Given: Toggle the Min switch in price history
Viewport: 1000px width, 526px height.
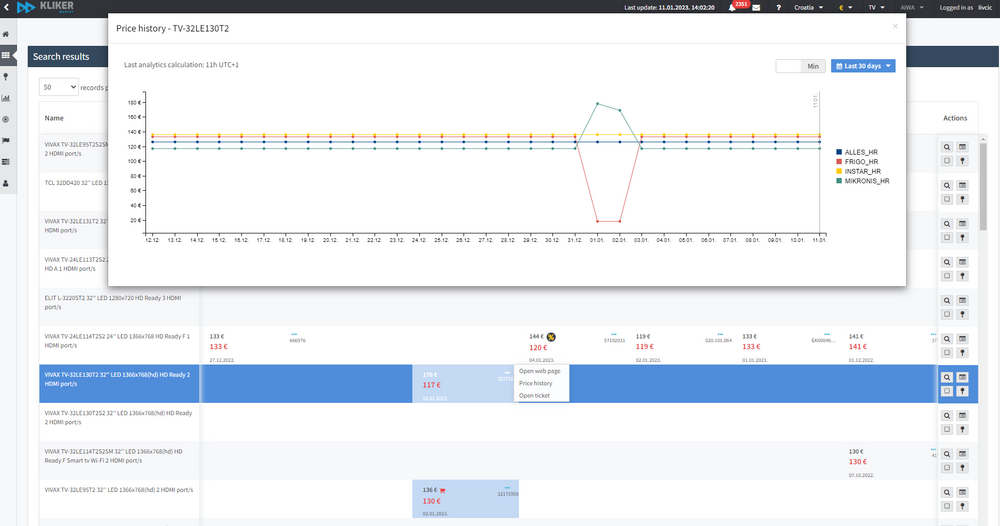Looking at the screenshot, I should click(x=800, y=66).
